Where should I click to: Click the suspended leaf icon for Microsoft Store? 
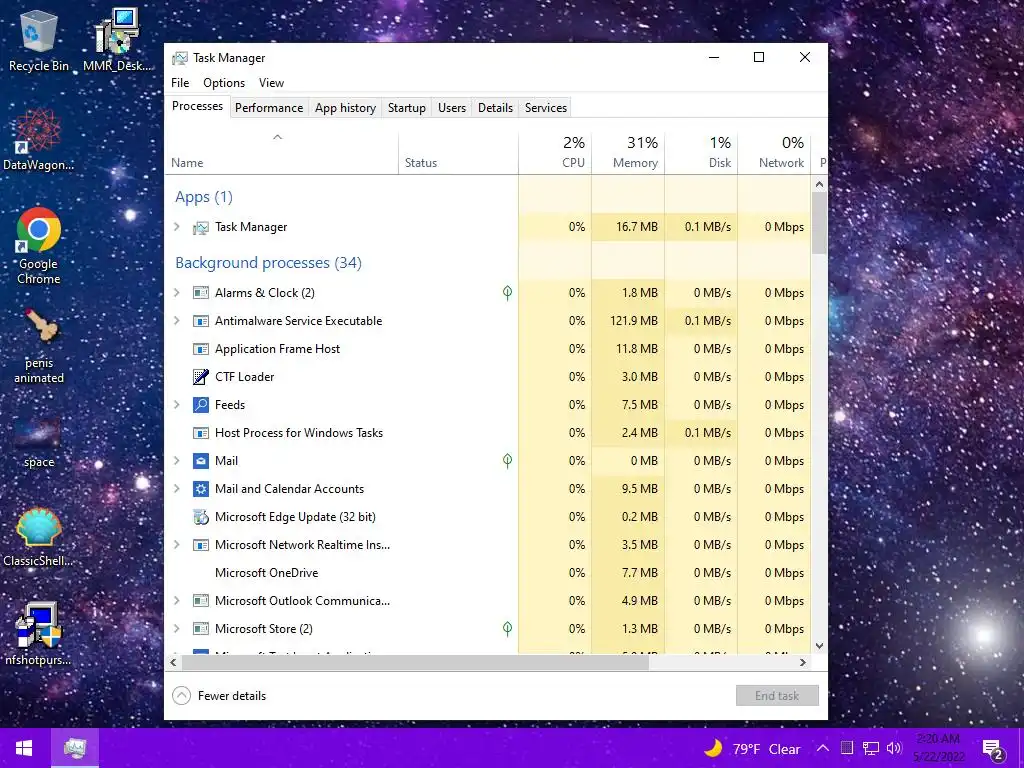(507, 629)
